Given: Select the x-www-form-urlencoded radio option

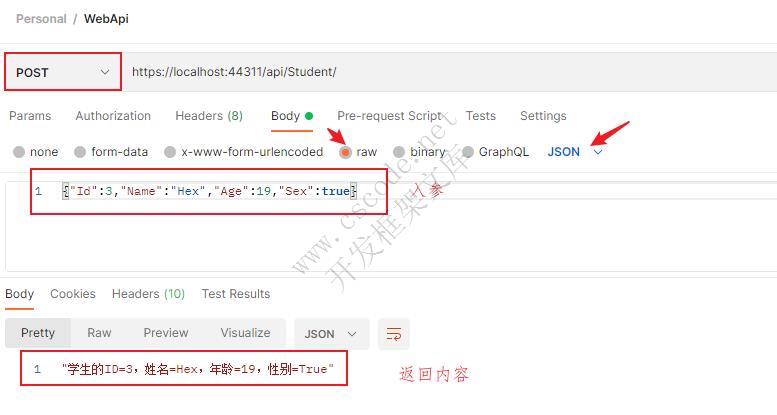Looking at the screenshot, I should pos(170,152).
